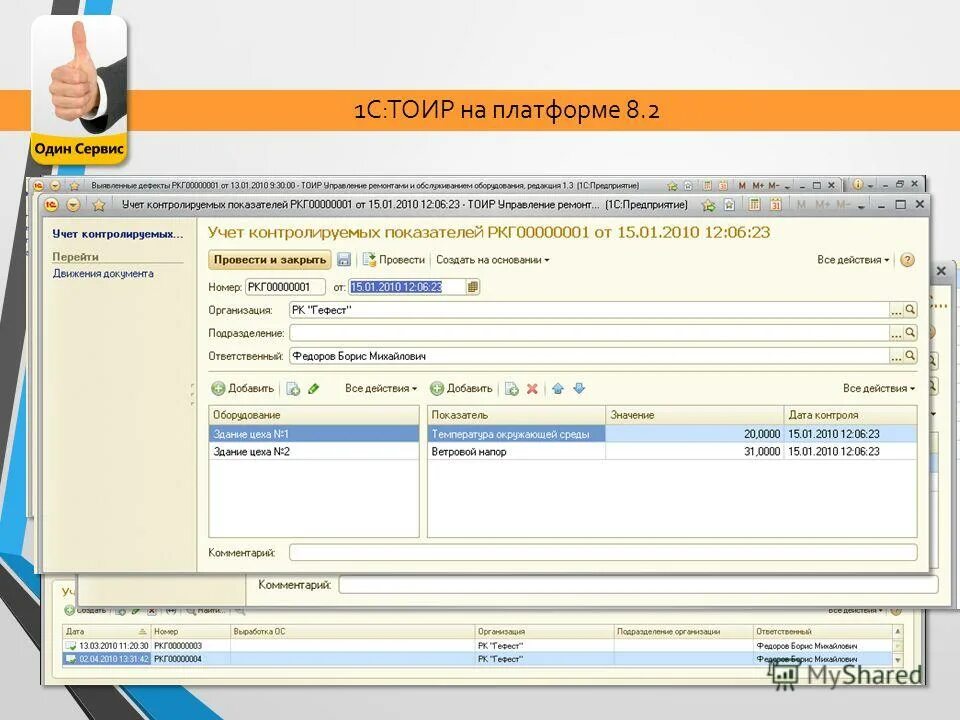Click the info icon in back window title bar

(x=858, y=184)
